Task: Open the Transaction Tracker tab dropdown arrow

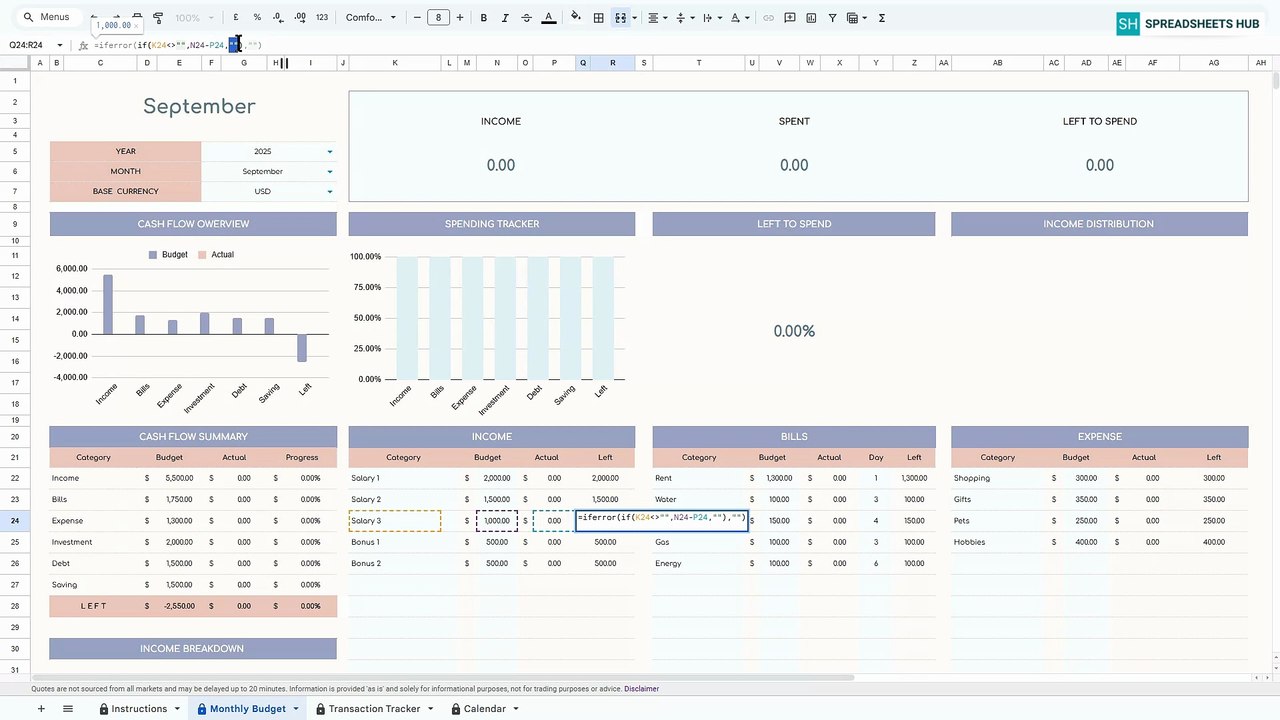Action: 430,709
